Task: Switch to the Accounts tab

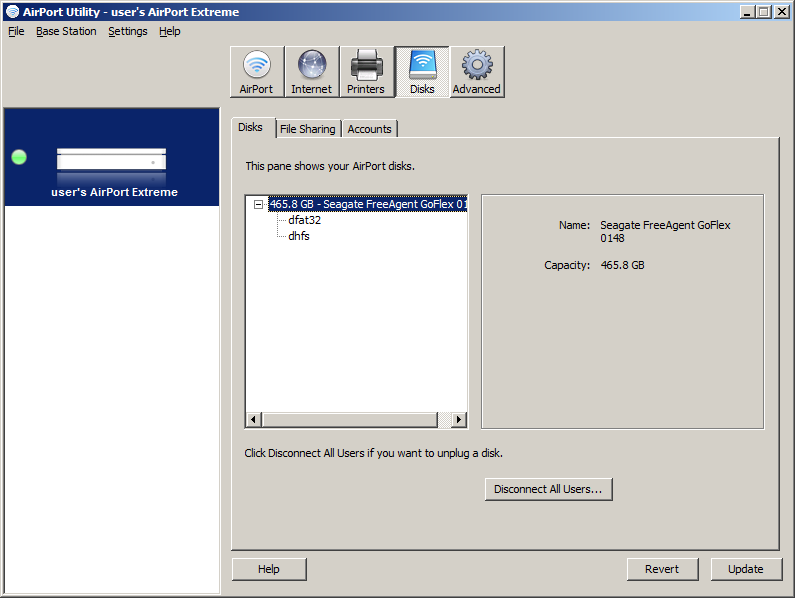Action: 369,129
